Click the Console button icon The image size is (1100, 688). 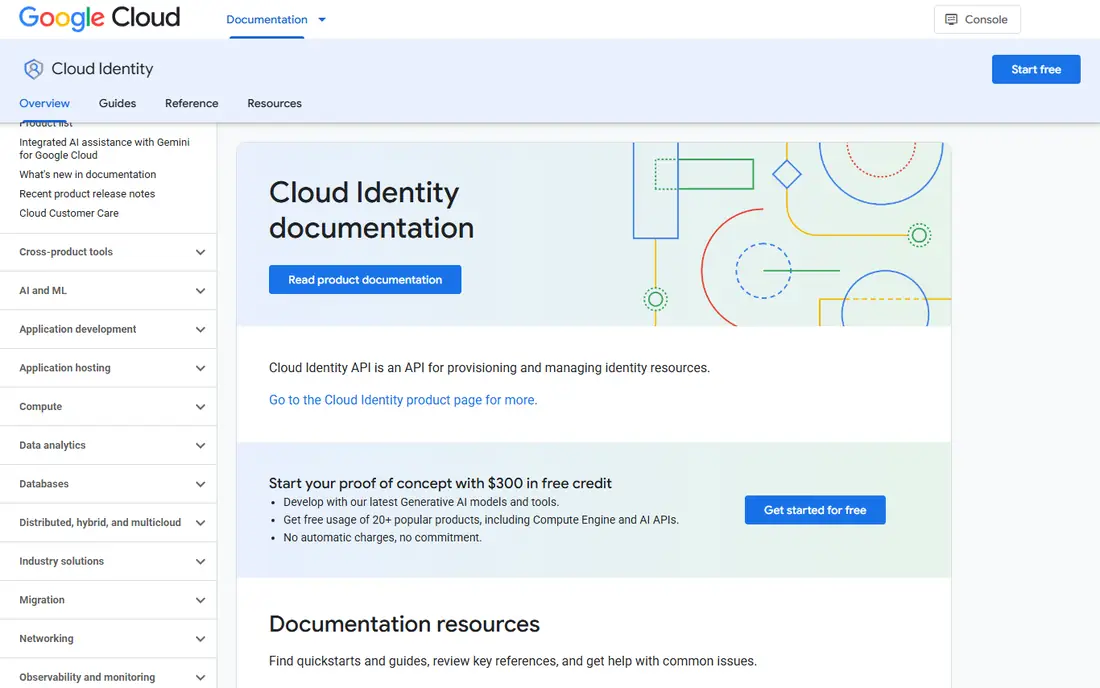[951, 20]
